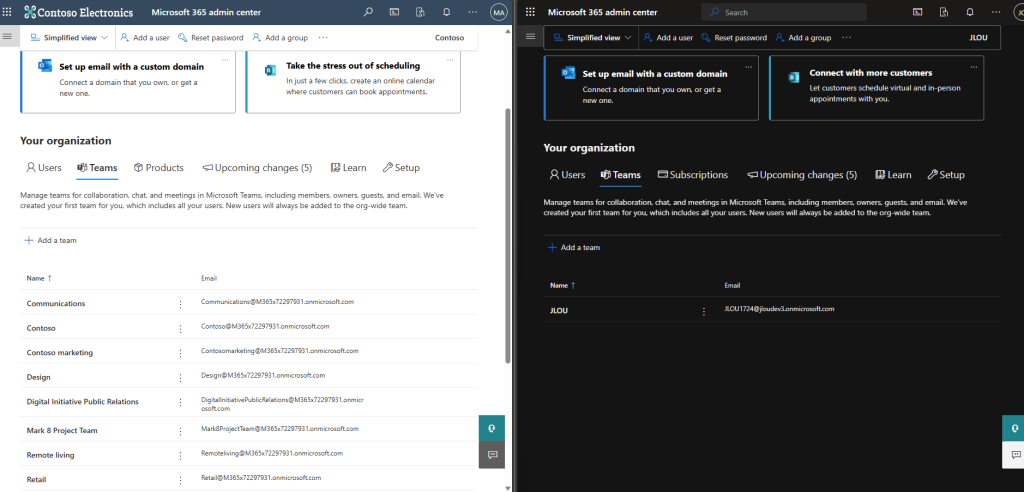Open notifications bell in dark window header
Image resolution: width=1024 pixels, height=492 pixels.
click(x=970, y=12)
